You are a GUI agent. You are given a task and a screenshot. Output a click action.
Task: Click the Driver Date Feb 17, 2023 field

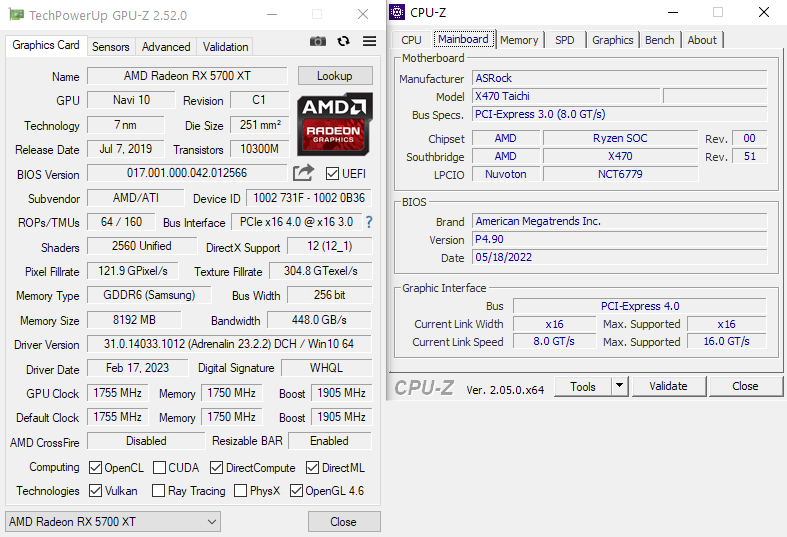pyautogui.click(x=138, y=368)
